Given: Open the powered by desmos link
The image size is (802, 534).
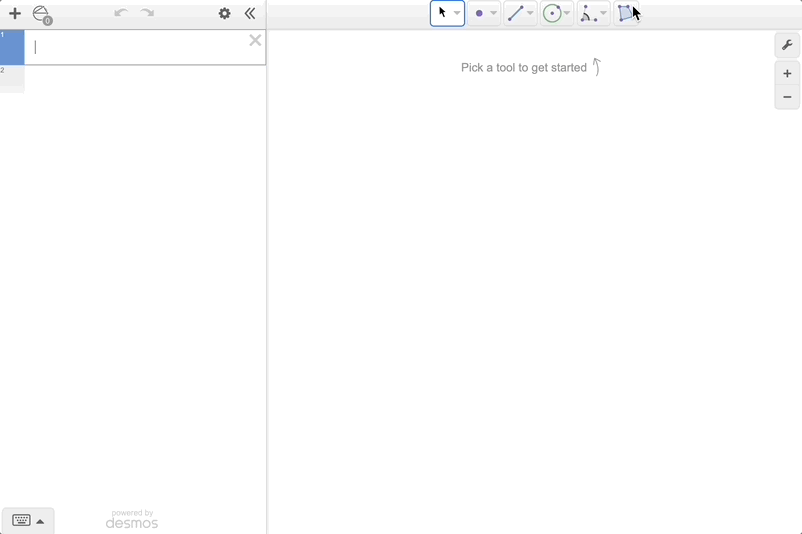Looking at the screenshot, I should coord(132,519).
